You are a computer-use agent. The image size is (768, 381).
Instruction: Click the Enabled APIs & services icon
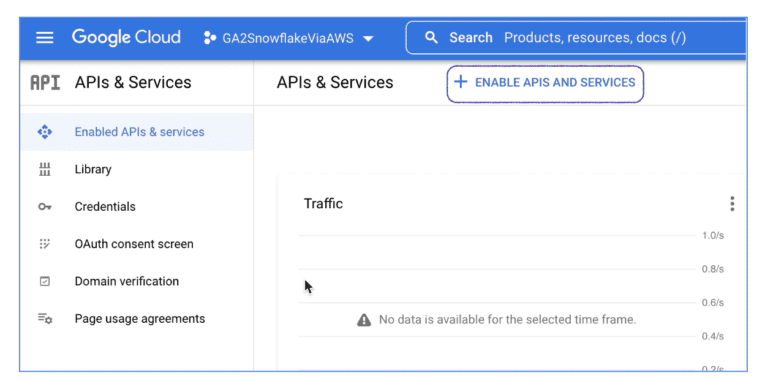45,132
